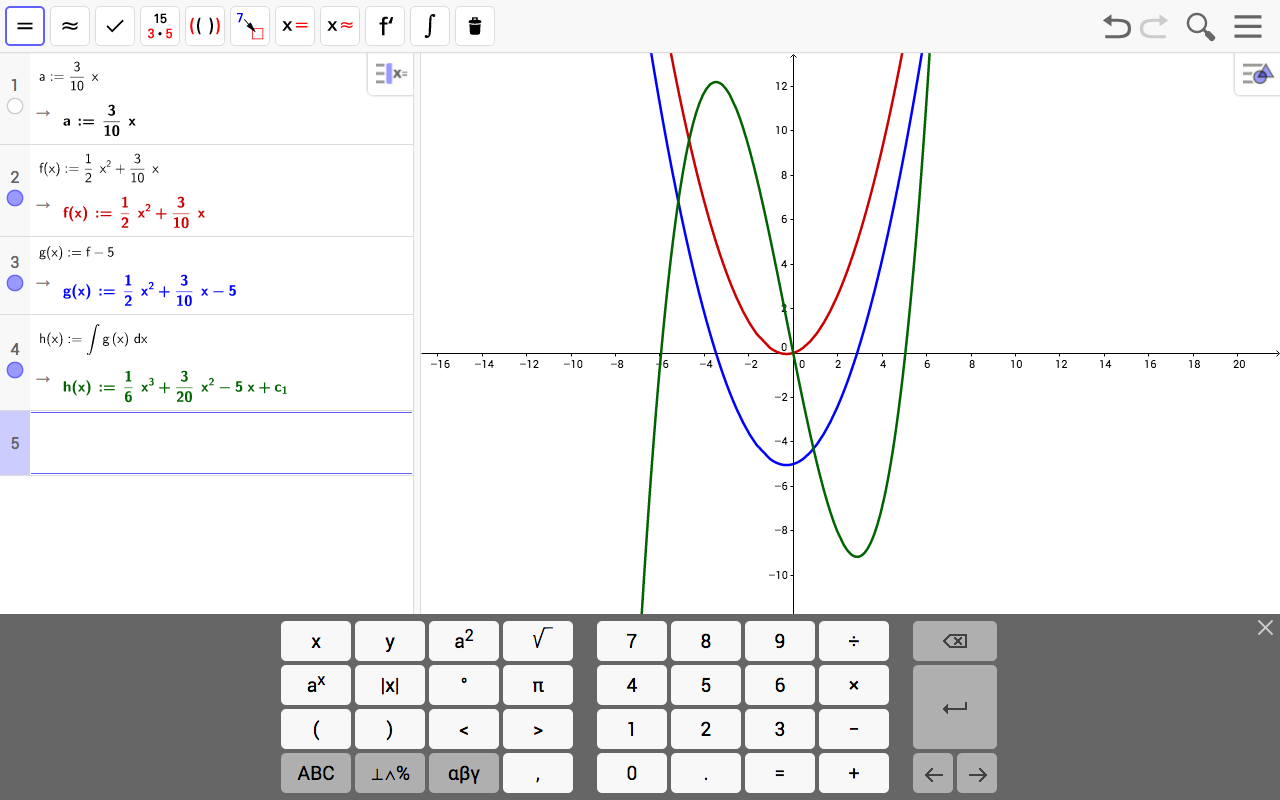Tap the right cursor arrow key
1280x800 pixels.
pyautogui.click(x=977, y=773)
